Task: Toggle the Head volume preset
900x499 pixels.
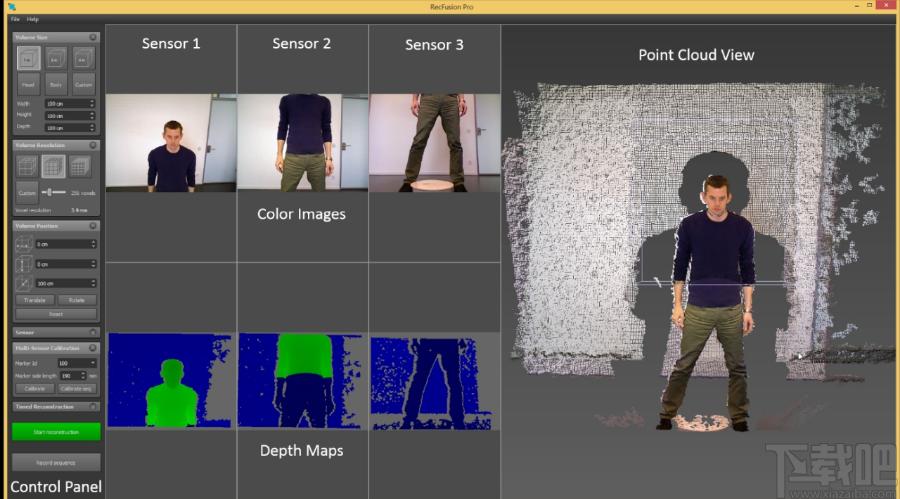Action: click(28, 84)
